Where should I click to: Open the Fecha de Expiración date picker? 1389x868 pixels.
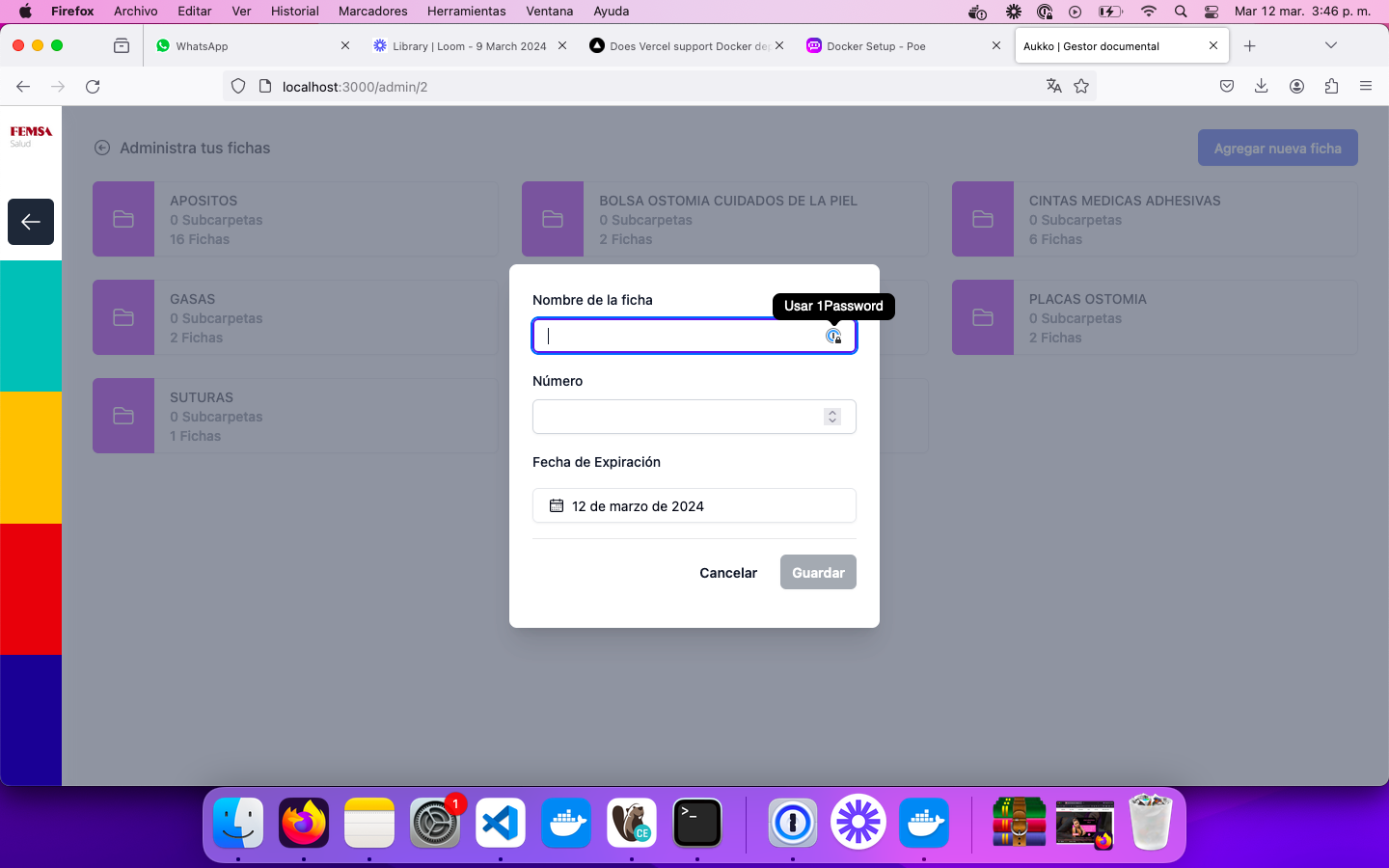click(694, 506)
